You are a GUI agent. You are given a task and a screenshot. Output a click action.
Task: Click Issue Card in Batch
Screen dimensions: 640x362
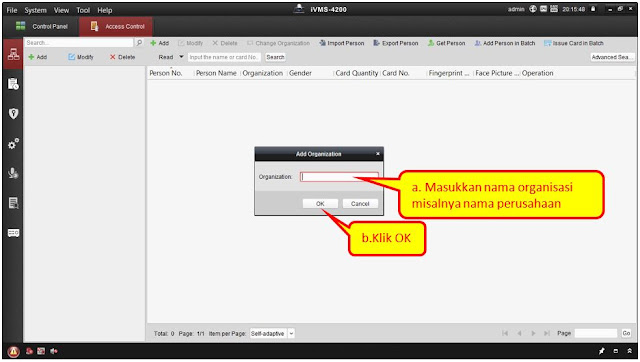(574, 43)
